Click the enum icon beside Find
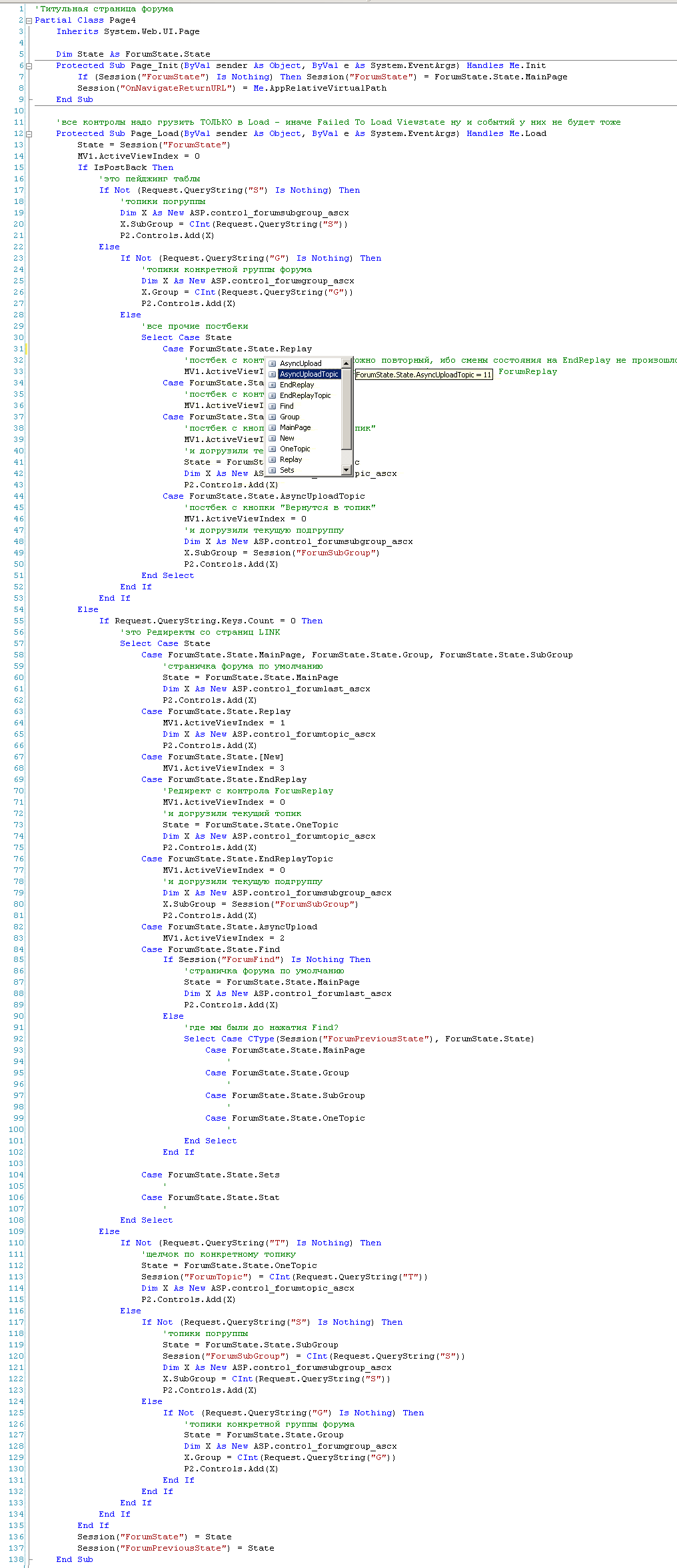The width and height of the screenshot is (677, 1568). [272, 406]
